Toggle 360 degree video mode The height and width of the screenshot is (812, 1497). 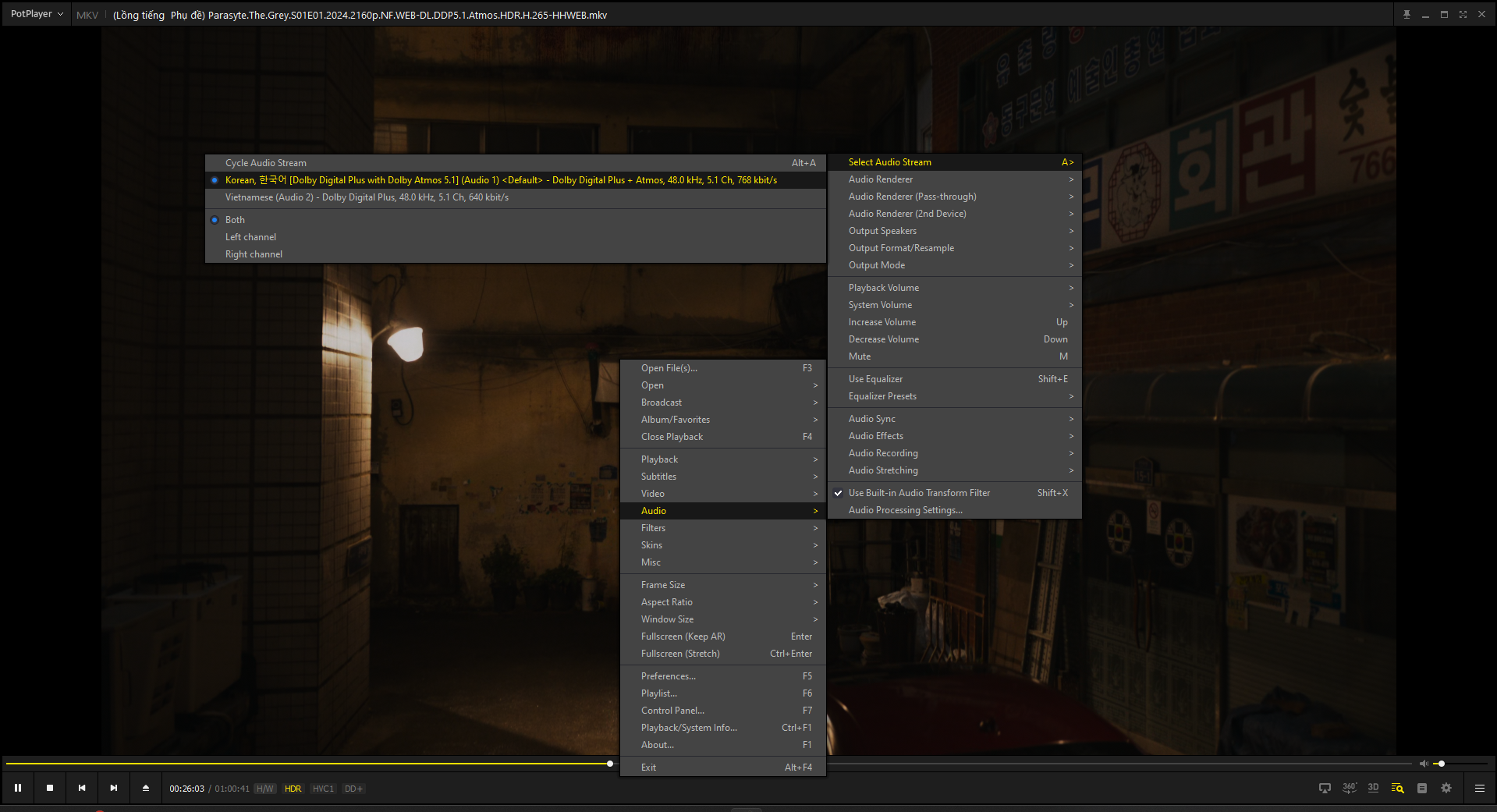point(1350,788)
